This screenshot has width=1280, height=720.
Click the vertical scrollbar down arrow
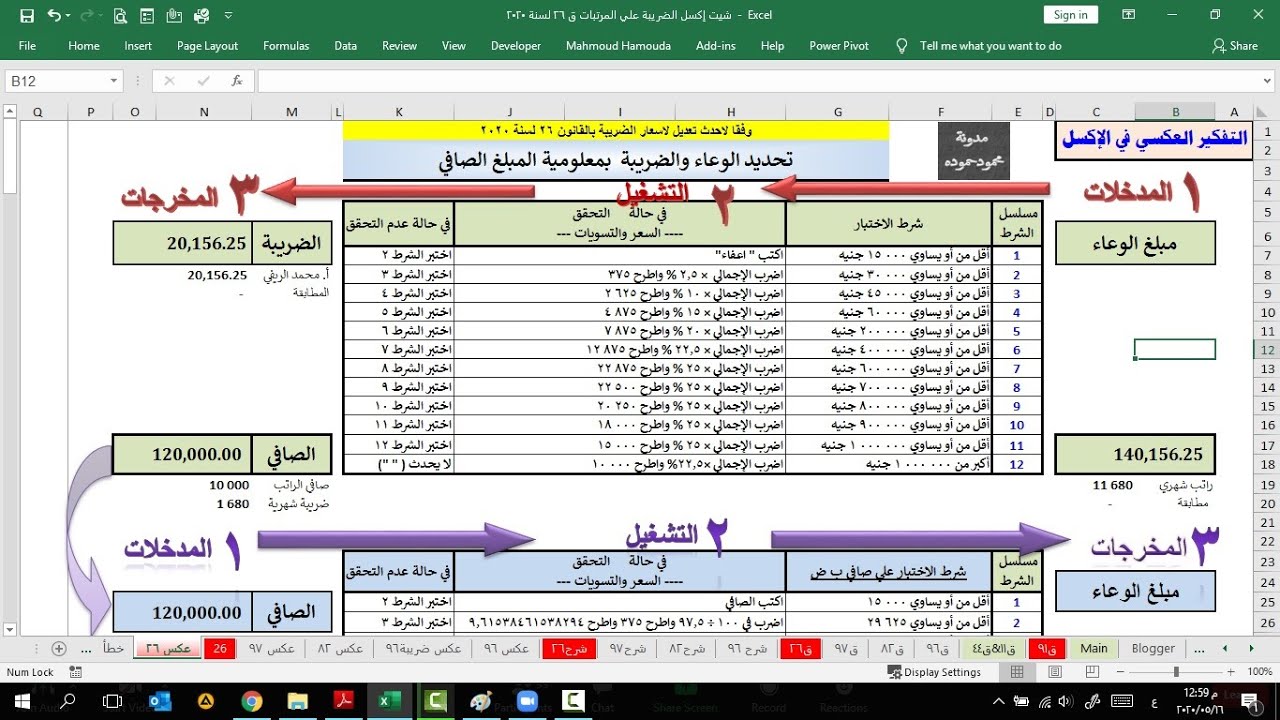(10, 630)
